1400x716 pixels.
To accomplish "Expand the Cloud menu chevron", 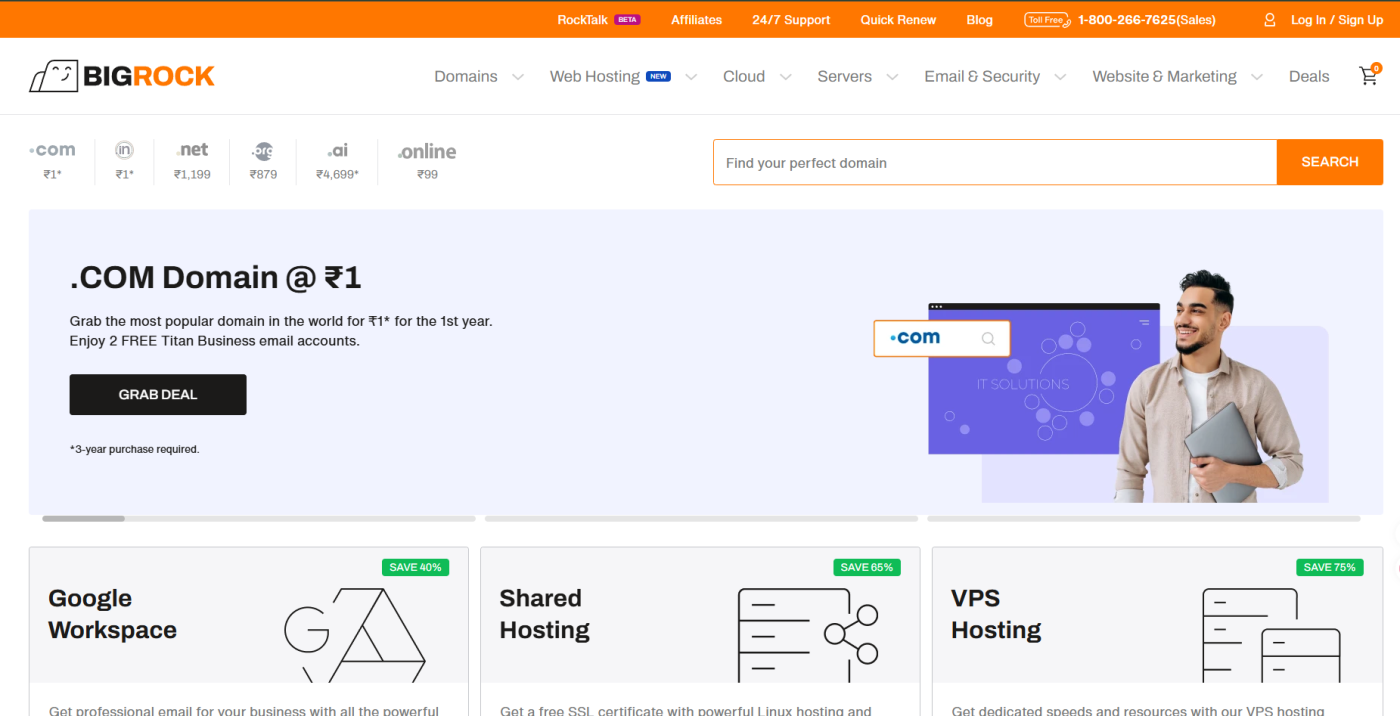I will tap(785, 77).
